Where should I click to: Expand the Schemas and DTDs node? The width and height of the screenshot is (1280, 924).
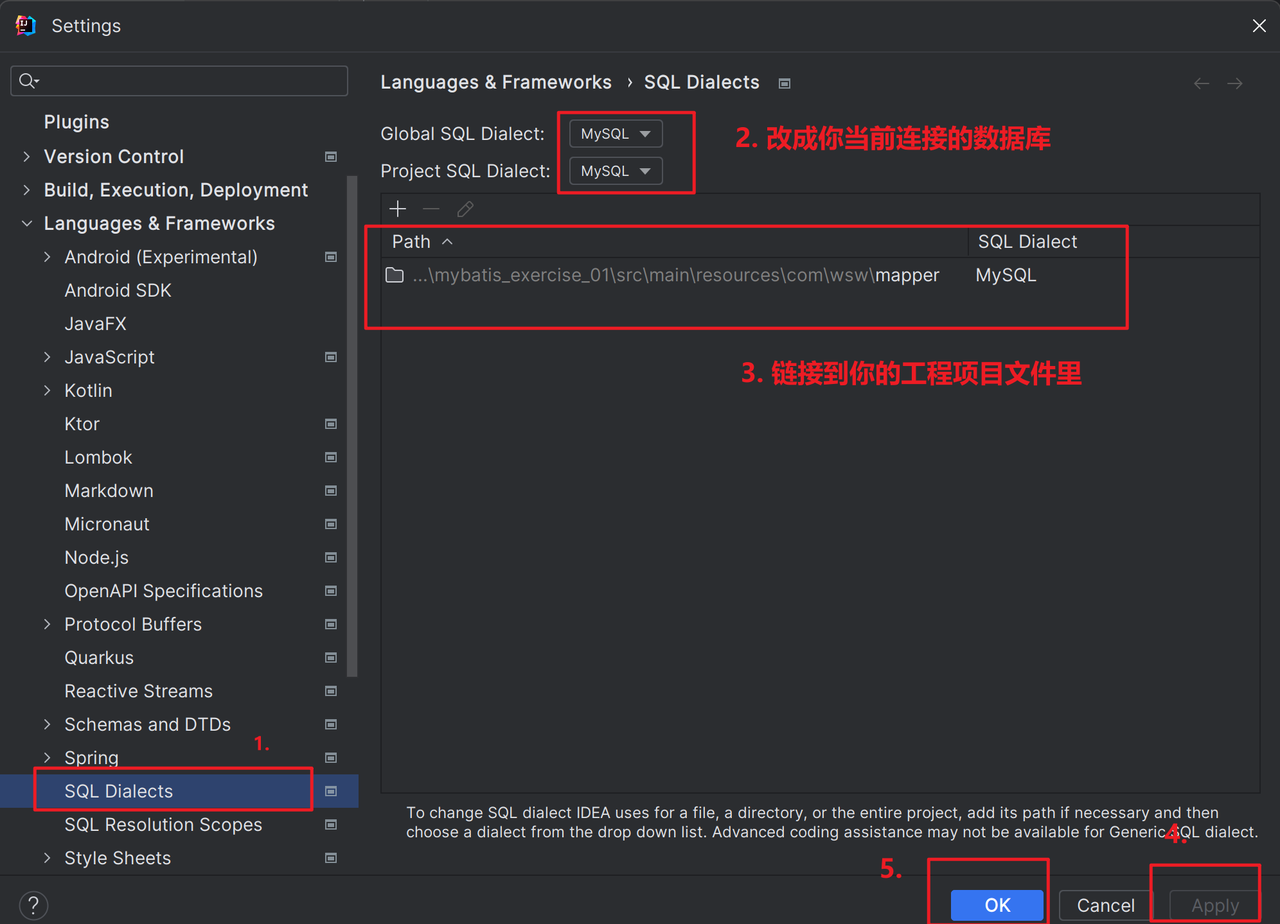click(47, 724)
